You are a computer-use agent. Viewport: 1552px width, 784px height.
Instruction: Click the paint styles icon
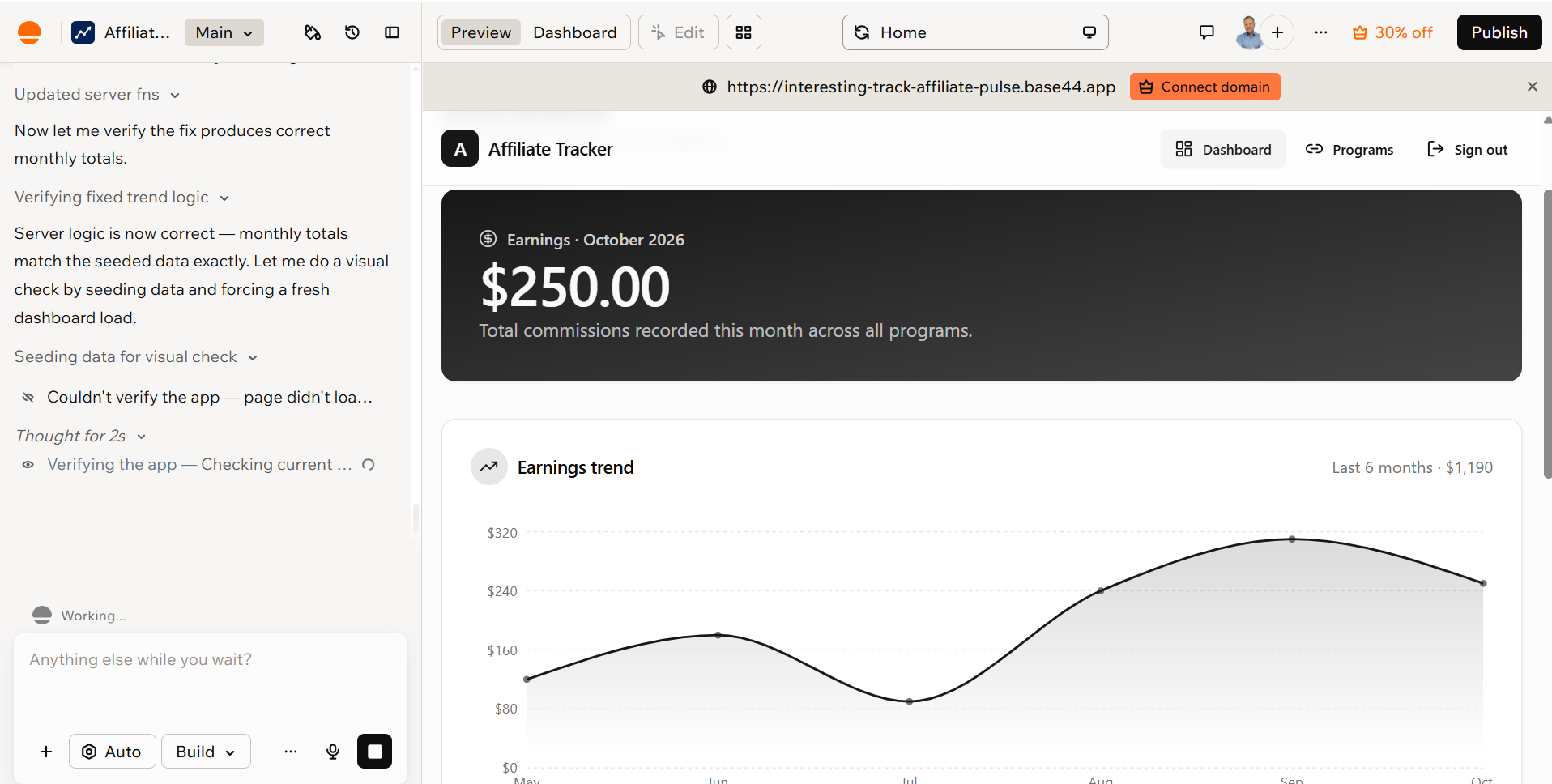coord(313,32)
